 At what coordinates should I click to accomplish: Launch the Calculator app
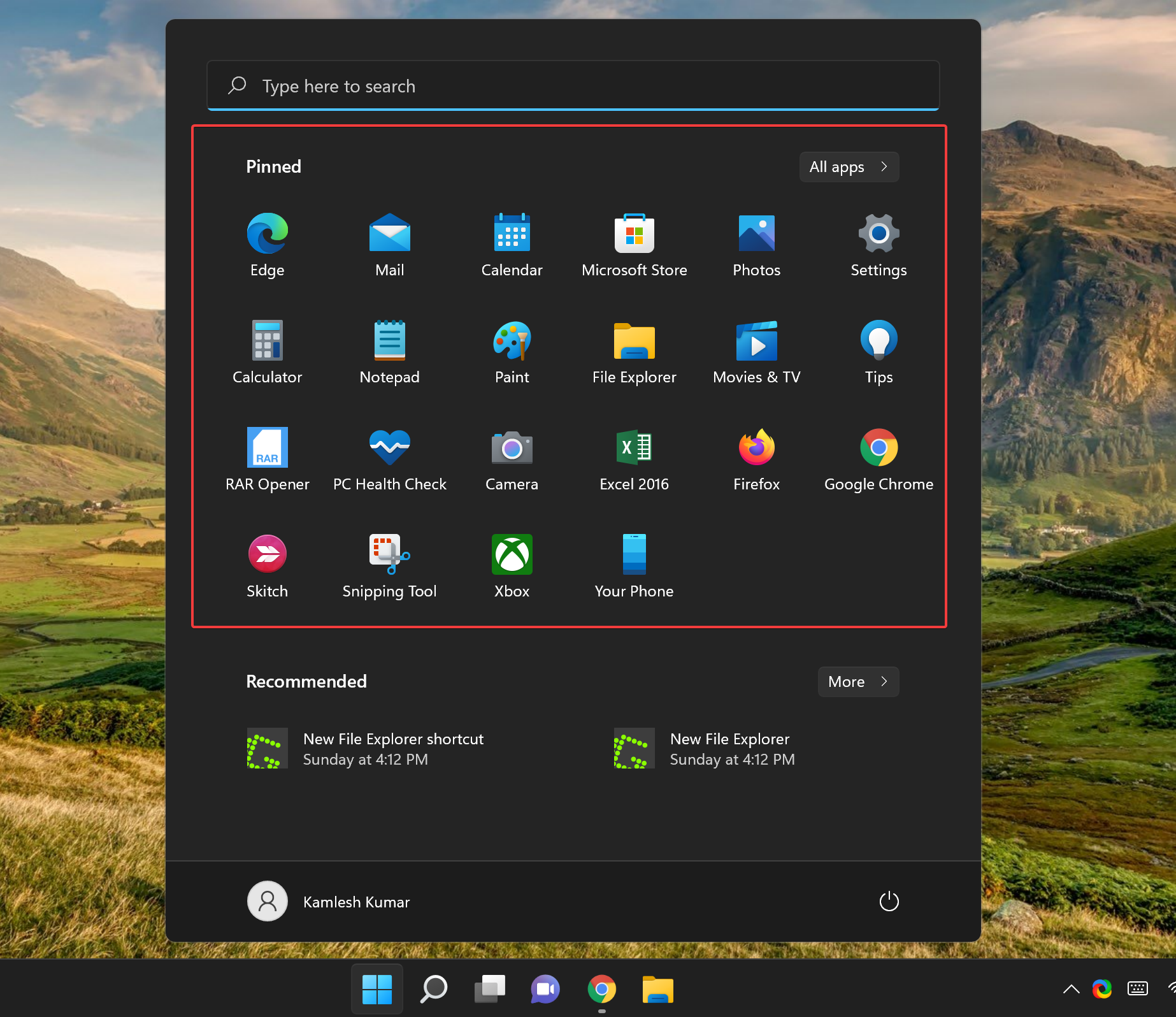coord(267,352)
